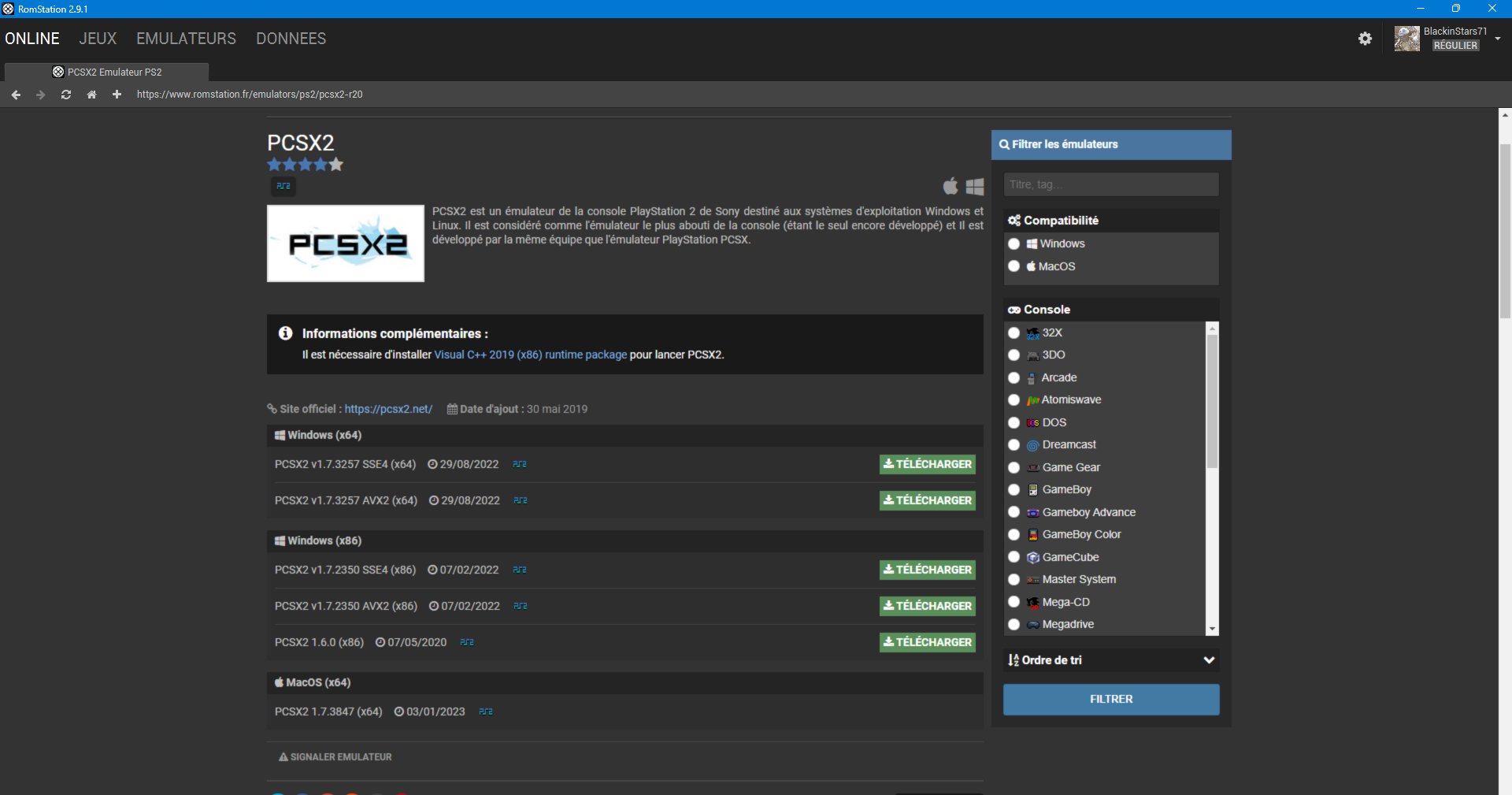Click the PS2 icon on 1.6.0 row

(x=467, y=642)
